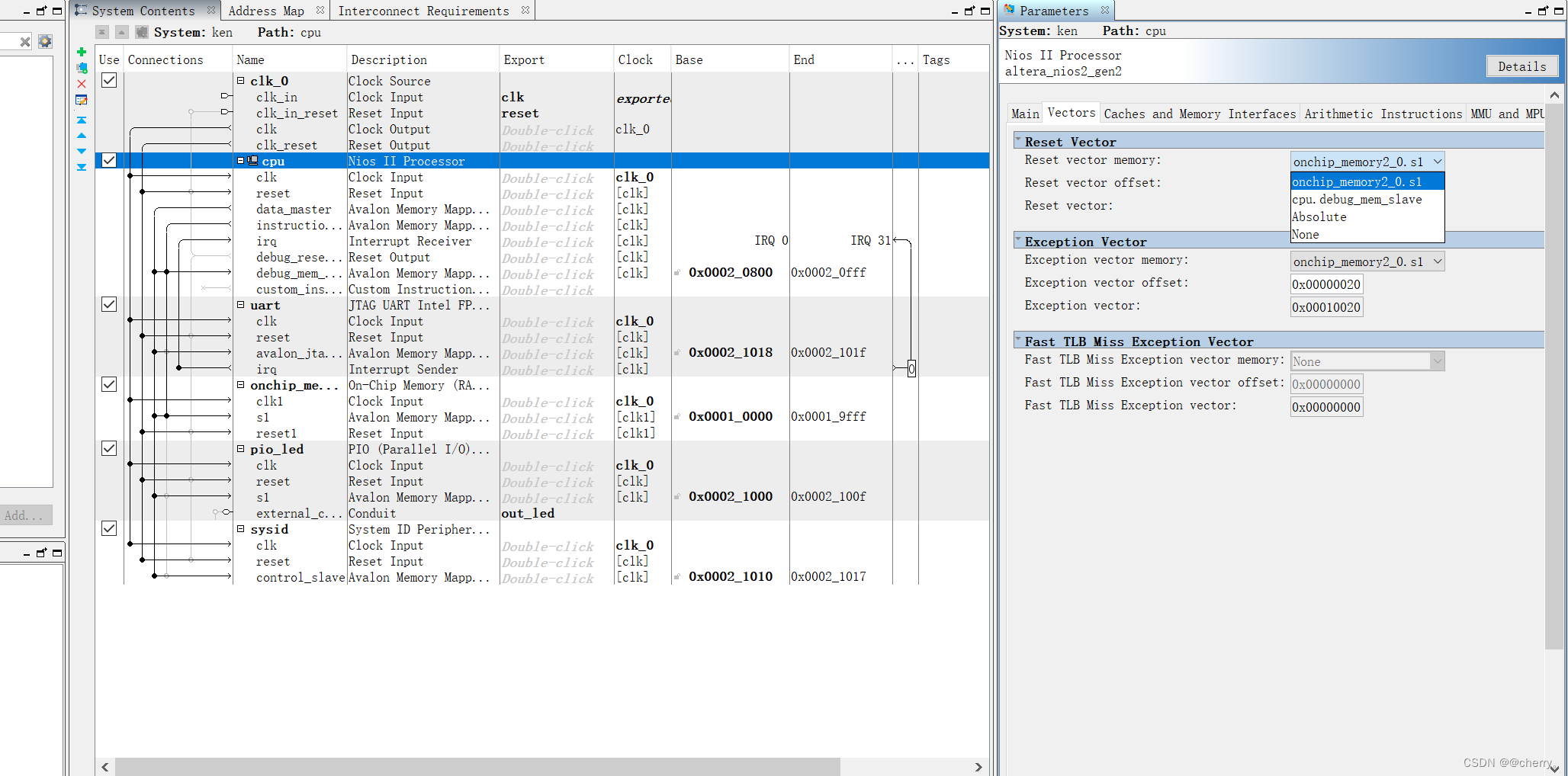Close the Interconnect Requirements tab

[x=525, y=10]
